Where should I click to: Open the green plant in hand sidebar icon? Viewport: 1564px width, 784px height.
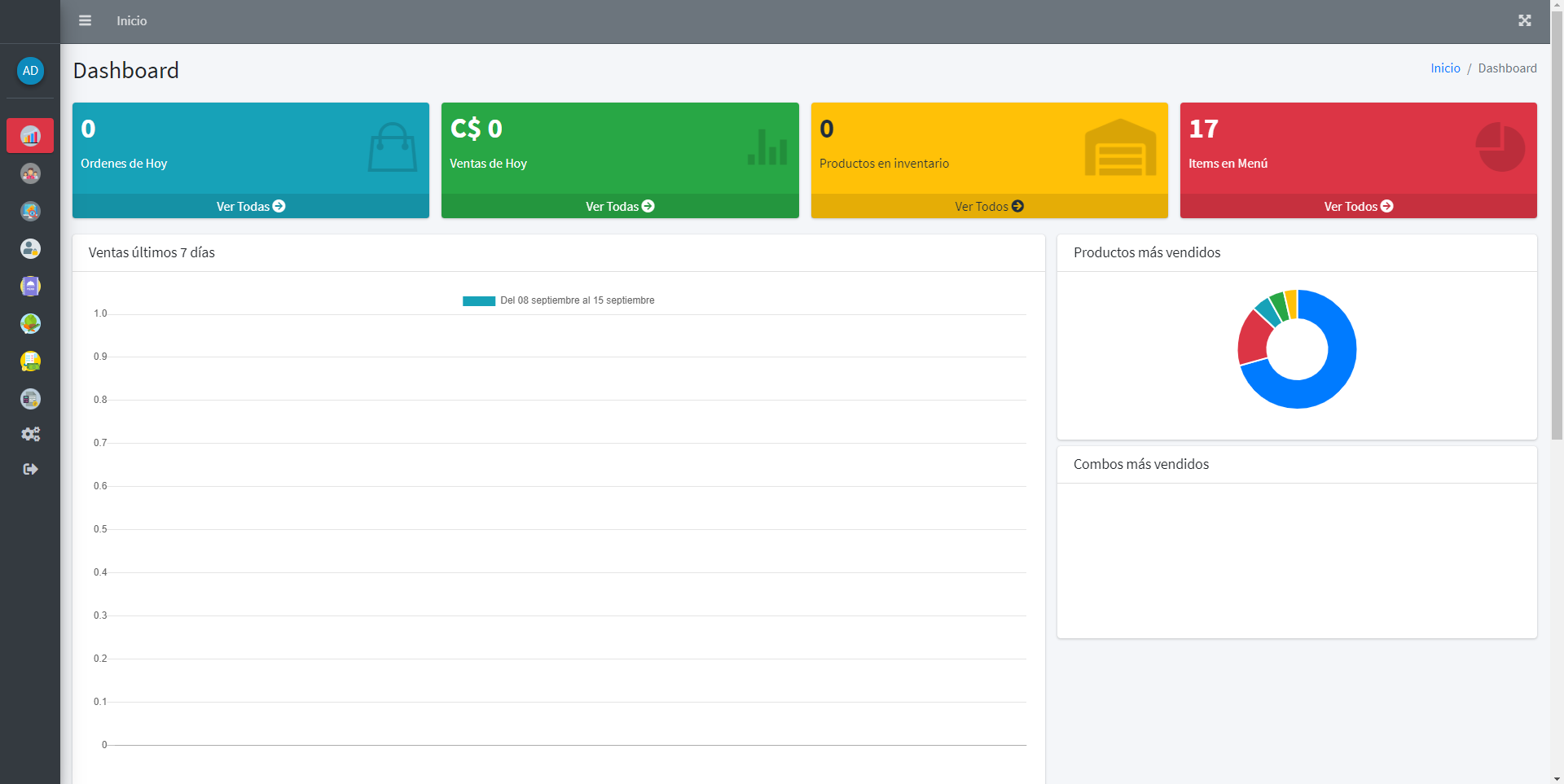click(x=30, y=324)
